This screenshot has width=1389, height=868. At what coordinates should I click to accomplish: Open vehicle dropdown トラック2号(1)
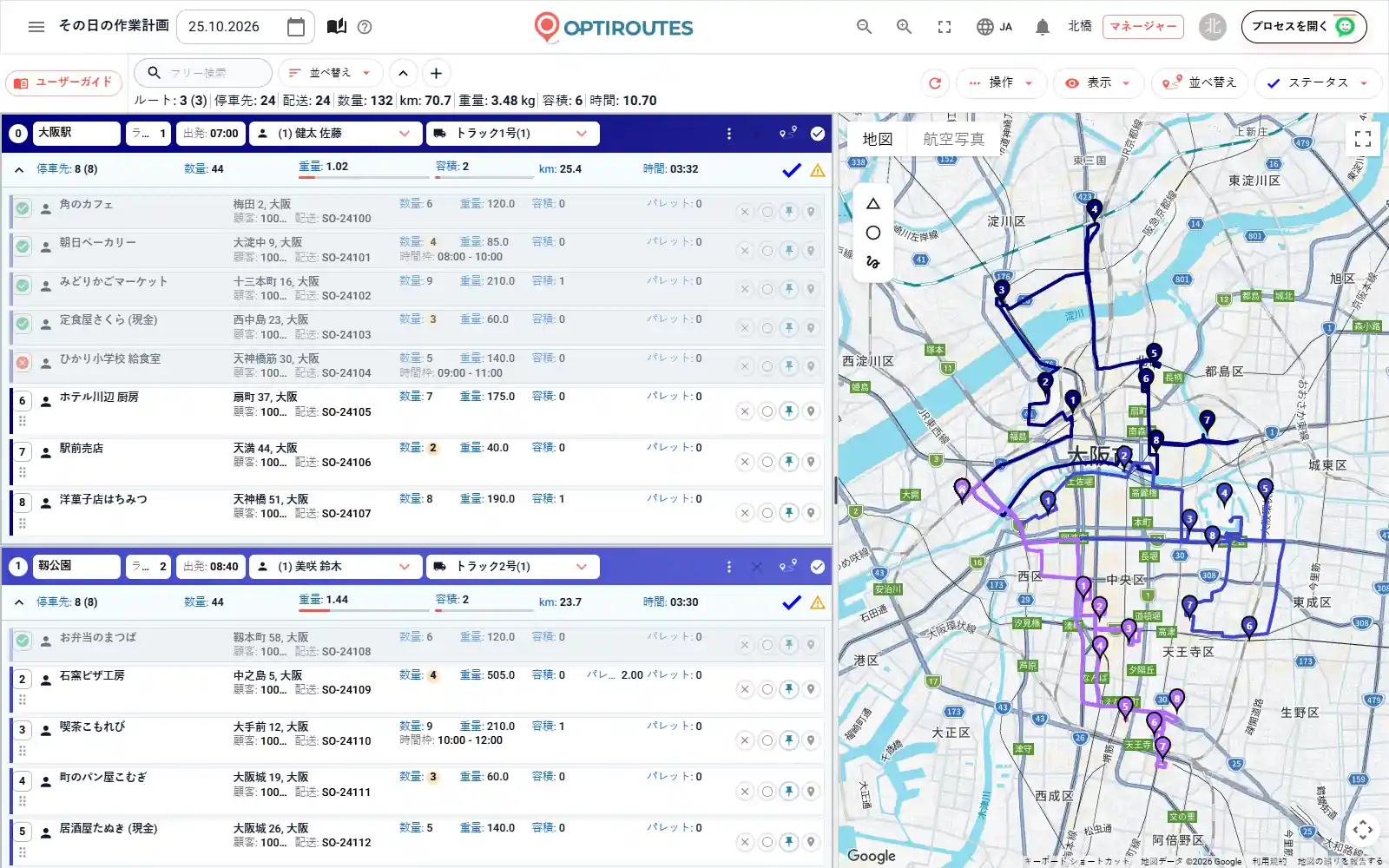point(512,567)
